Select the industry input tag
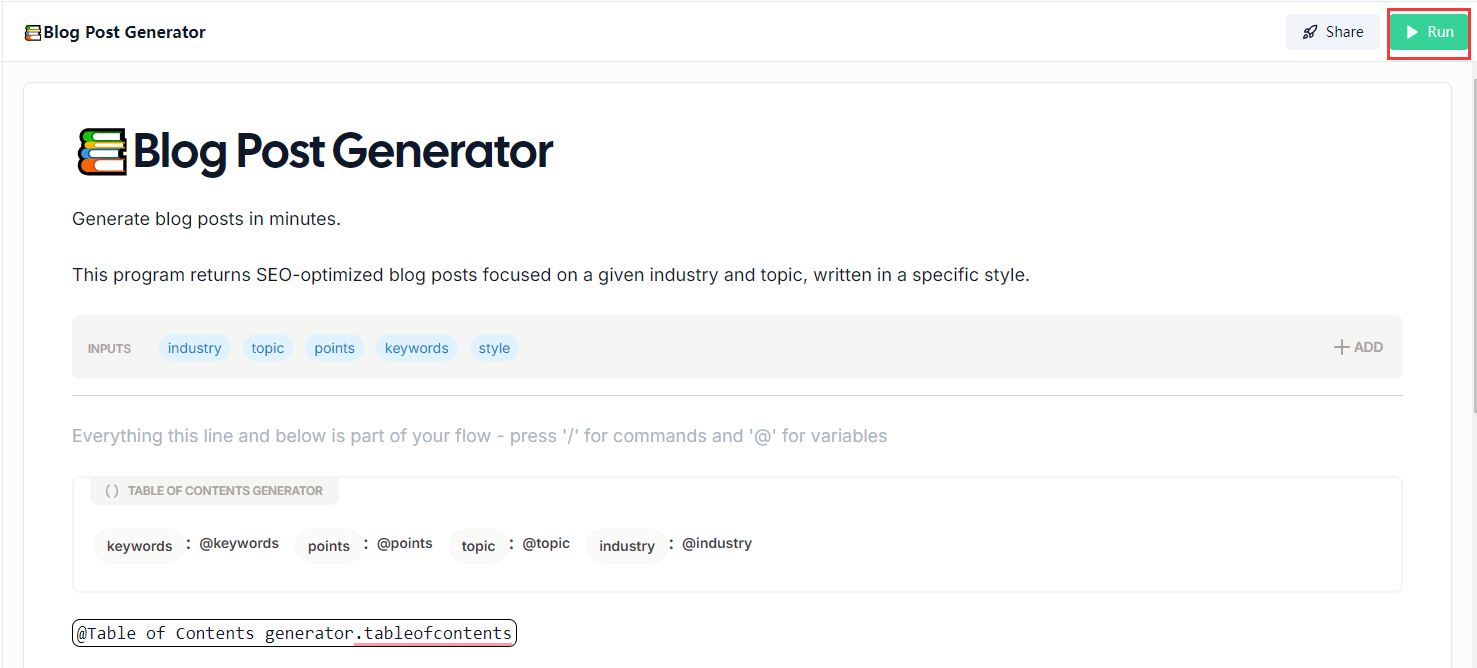This screenshot has height=668, width=1477. [x=194, y=348]
